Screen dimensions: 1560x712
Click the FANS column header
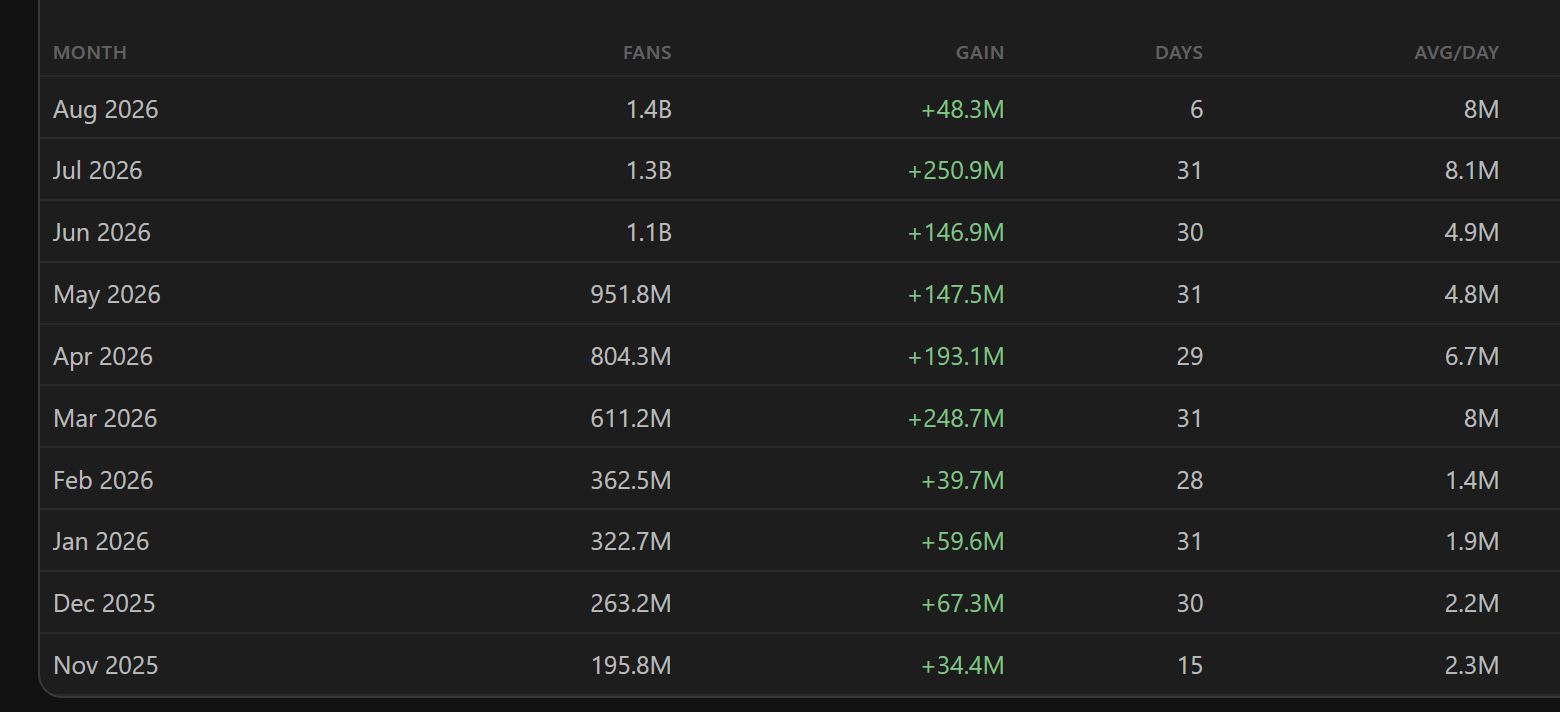pyautogui.click(x=647, y=53)
